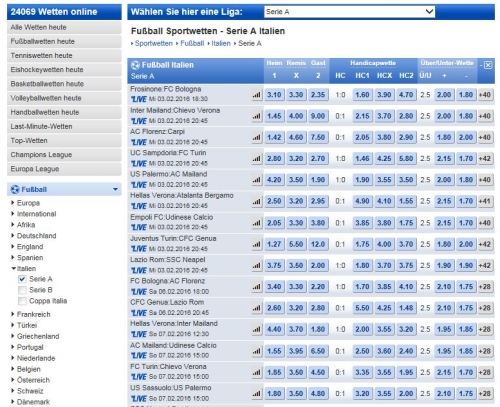Click LIVE icon under AC Mailand:Udinese Calcio
Image resolution: width=500 pixels, height=407 pixels.
pos(139,356)
